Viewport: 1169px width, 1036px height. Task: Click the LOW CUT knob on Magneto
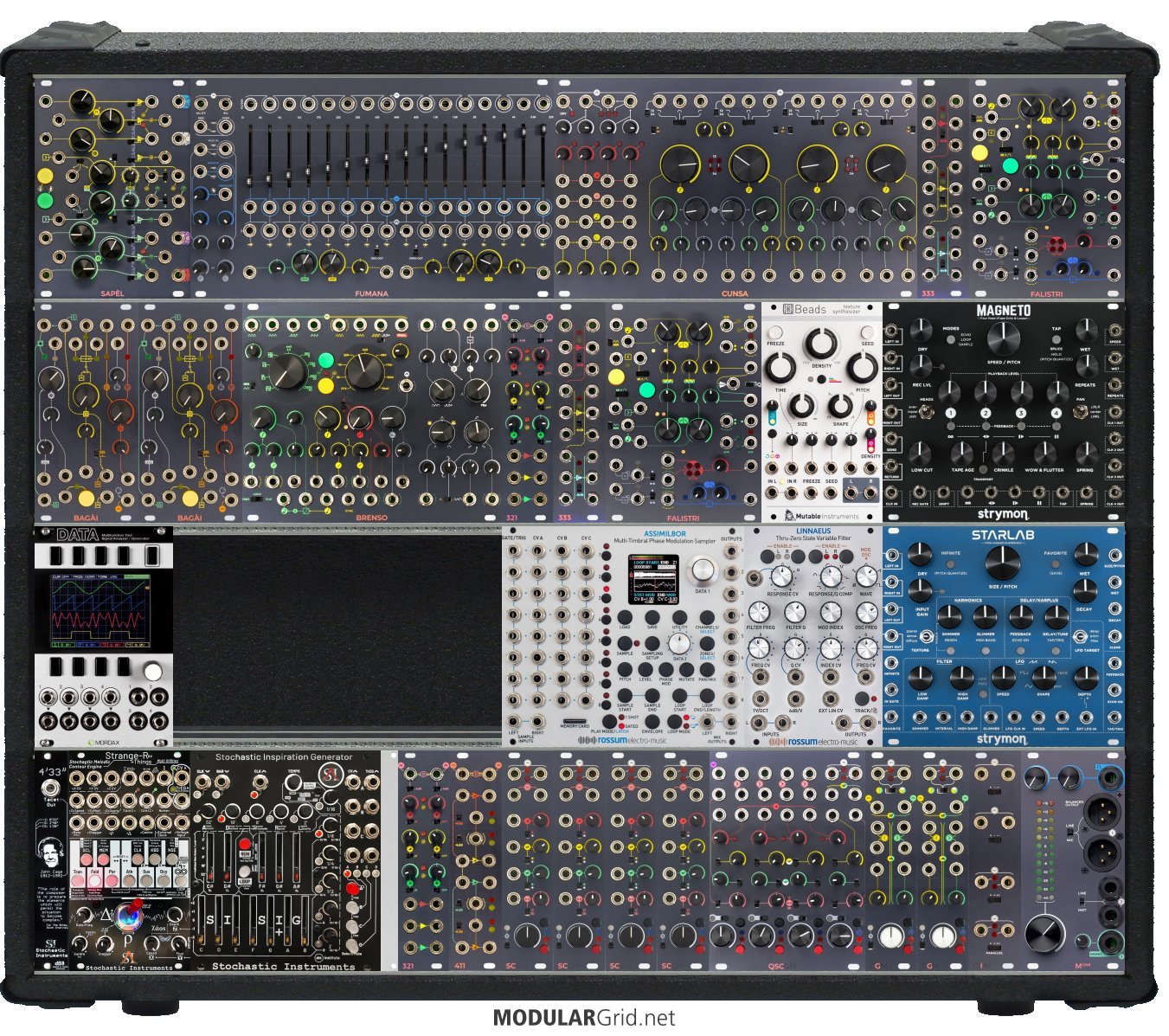click(x=921, y=453)
